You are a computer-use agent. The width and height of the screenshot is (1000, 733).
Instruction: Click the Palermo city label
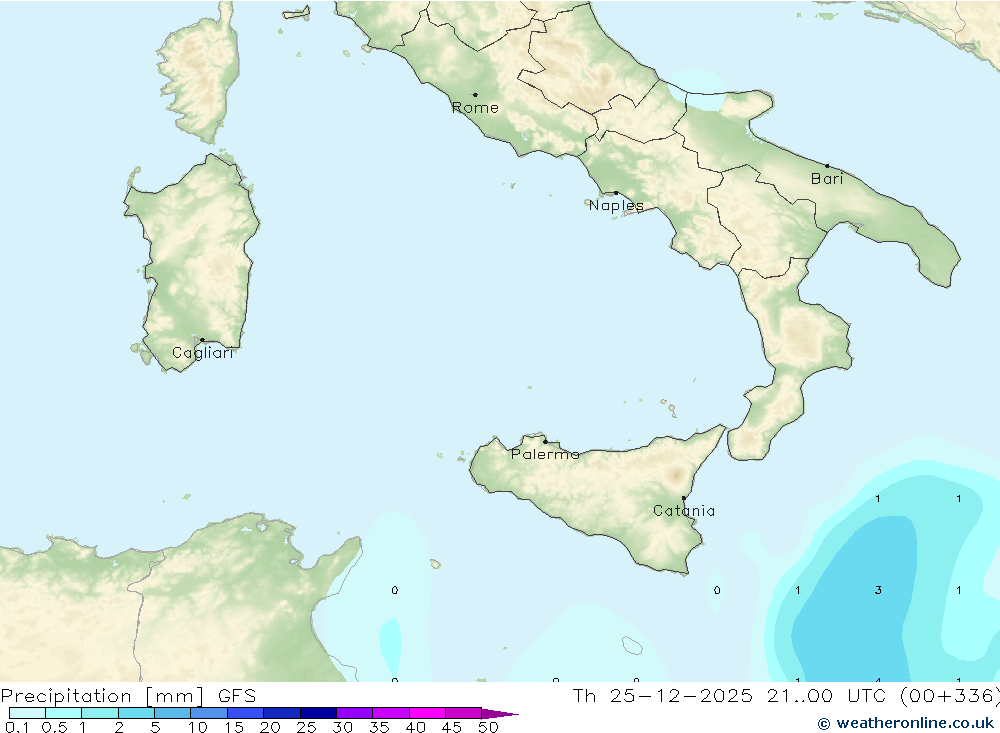[545, 454]
